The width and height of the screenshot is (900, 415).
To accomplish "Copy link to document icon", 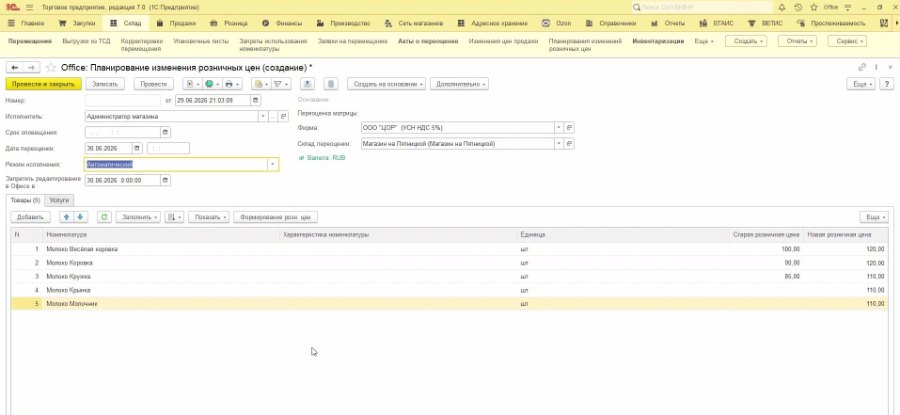I will pos(862,67).
